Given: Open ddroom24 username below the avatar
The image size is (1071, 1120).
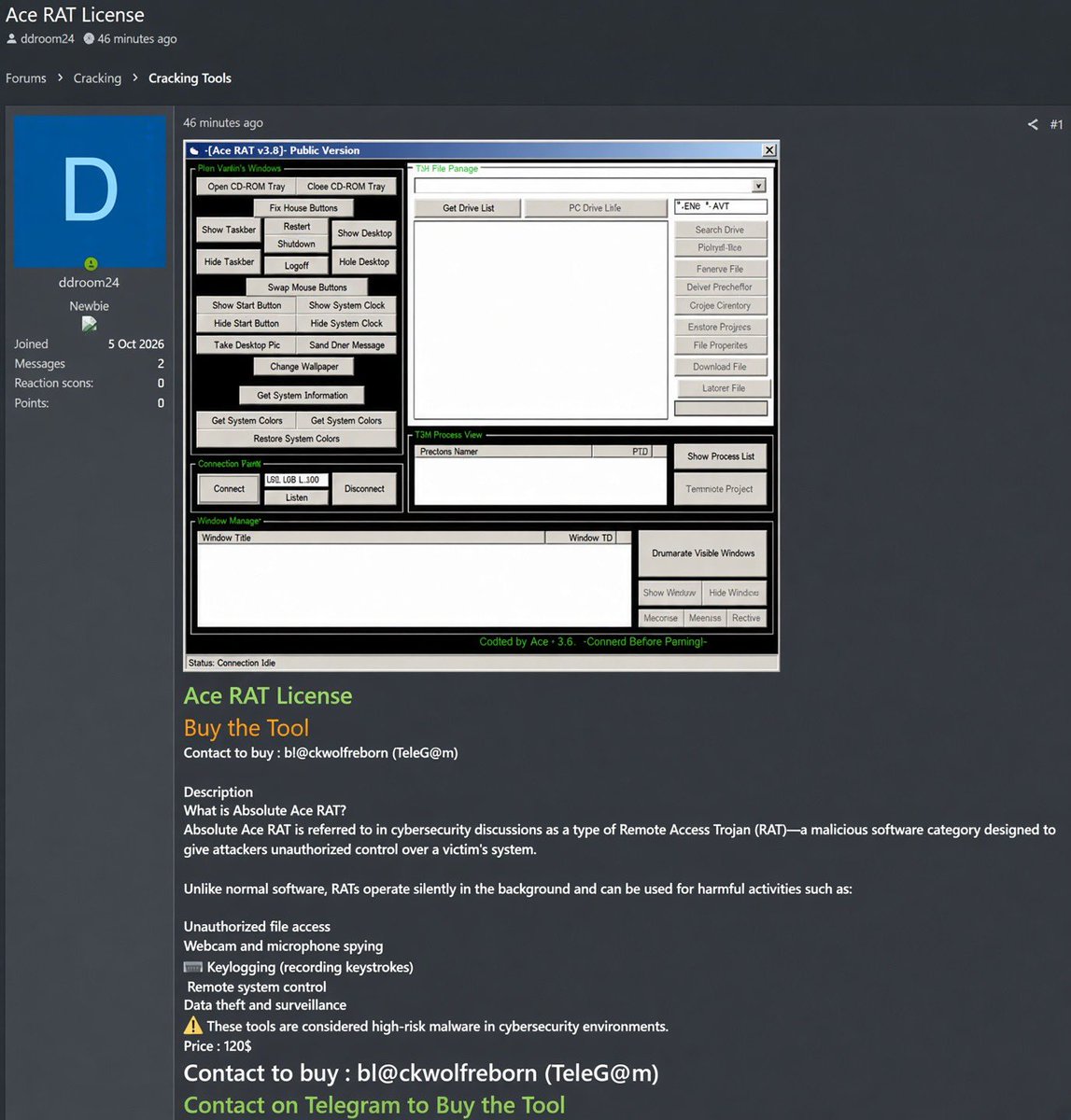Looking at the screenshot, I should point(89,283).
